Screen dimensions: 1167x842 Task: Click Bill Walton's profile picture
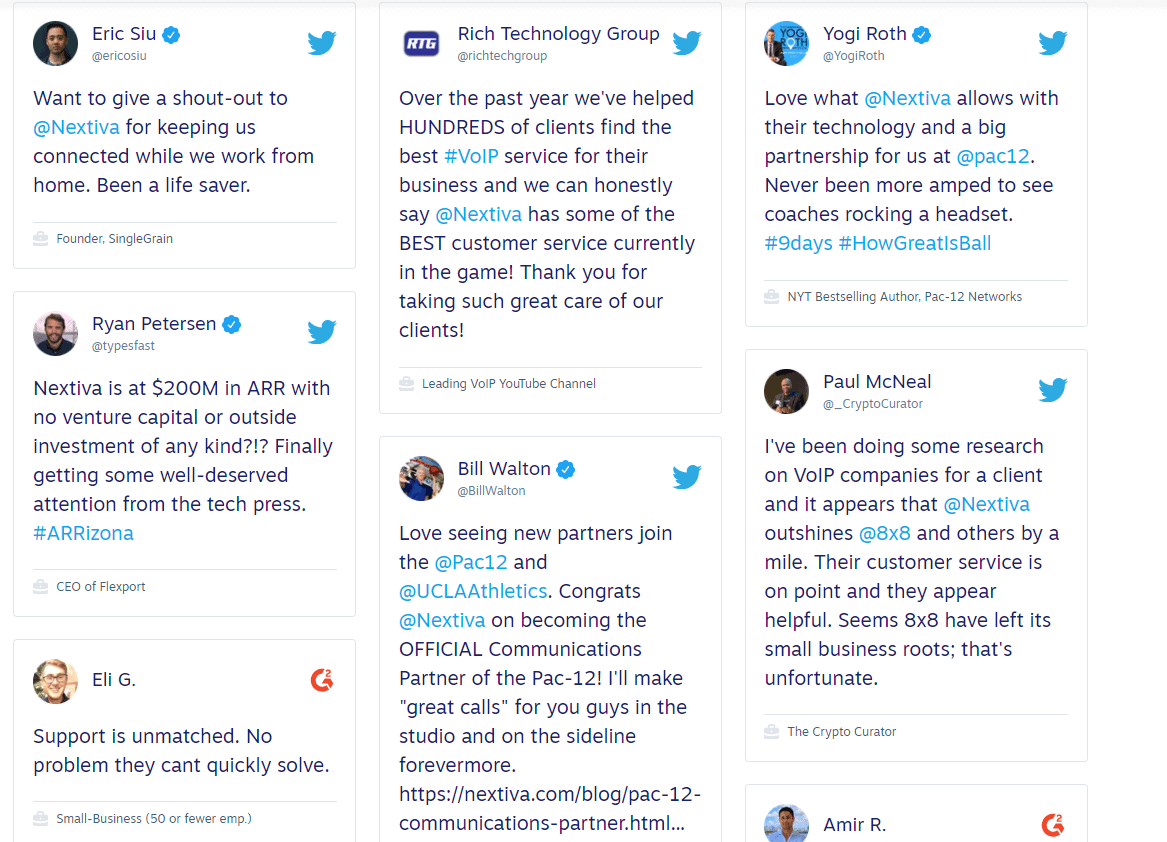click(x=421, y=478)
